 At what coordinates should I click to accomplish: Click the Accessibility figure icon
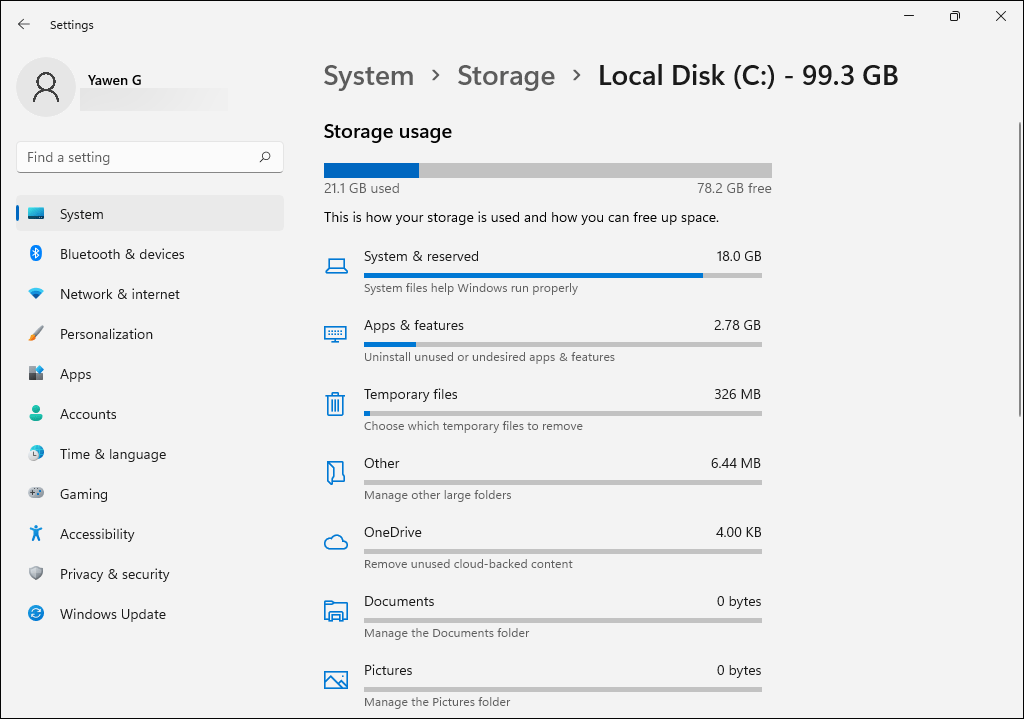point(36,534)
